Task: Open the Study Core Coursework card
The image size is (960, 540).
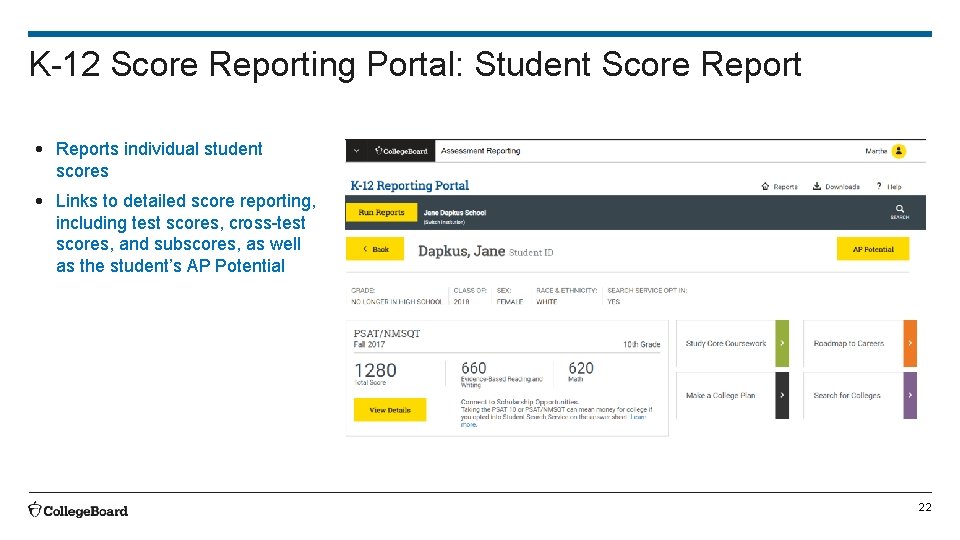Action: 732,343
